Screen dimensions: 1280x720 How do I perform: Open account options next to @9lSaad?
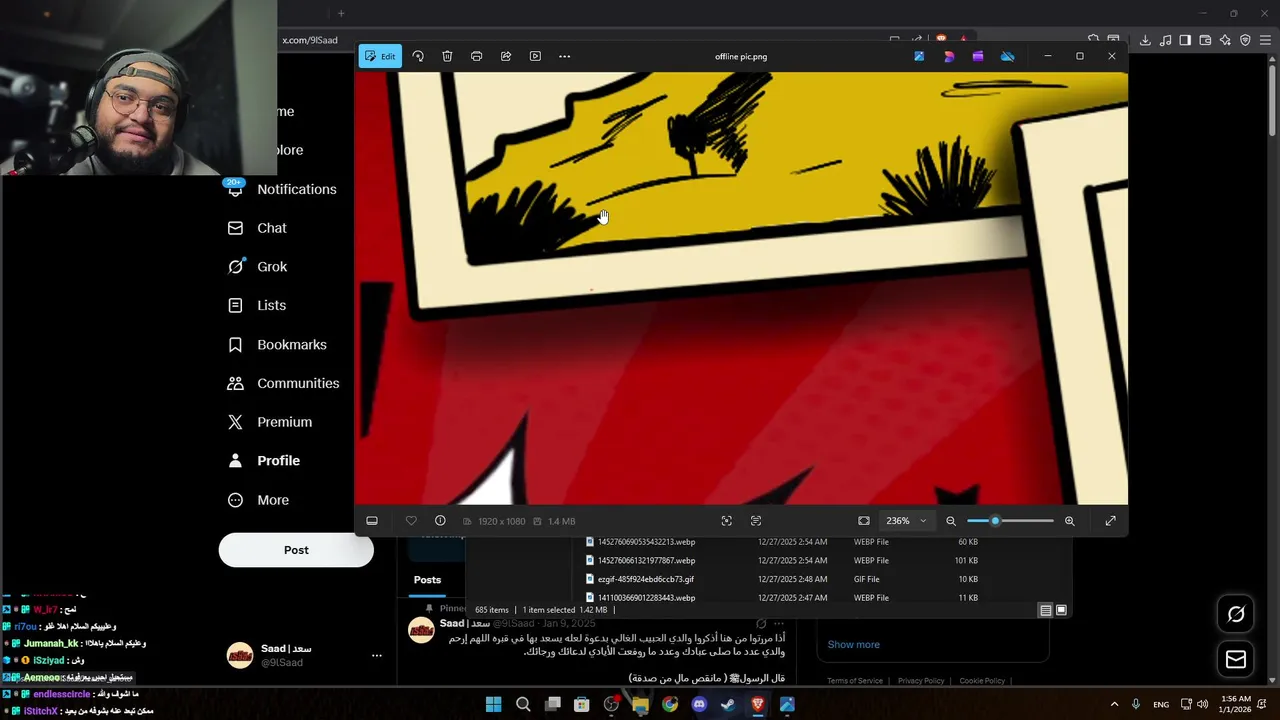pyautogui.click(x=377, y=656)
